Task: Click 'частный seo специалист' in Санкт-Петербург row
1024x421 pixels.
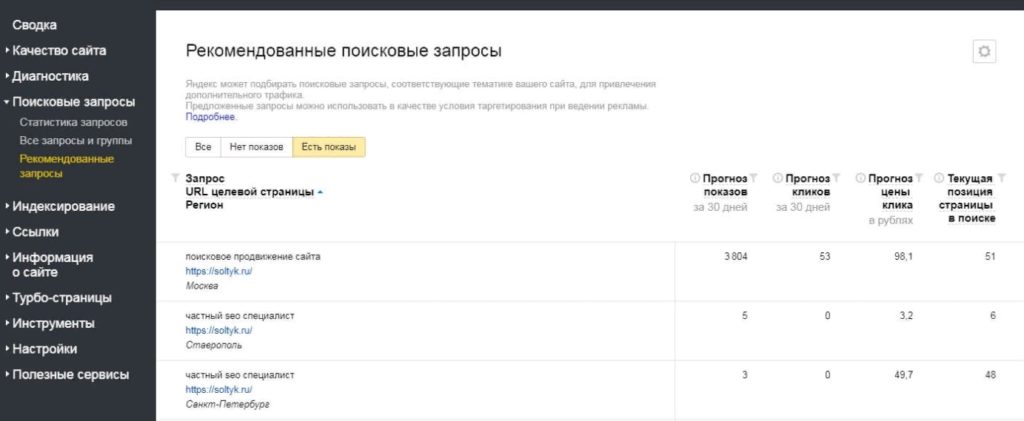Action: (240, 375)
